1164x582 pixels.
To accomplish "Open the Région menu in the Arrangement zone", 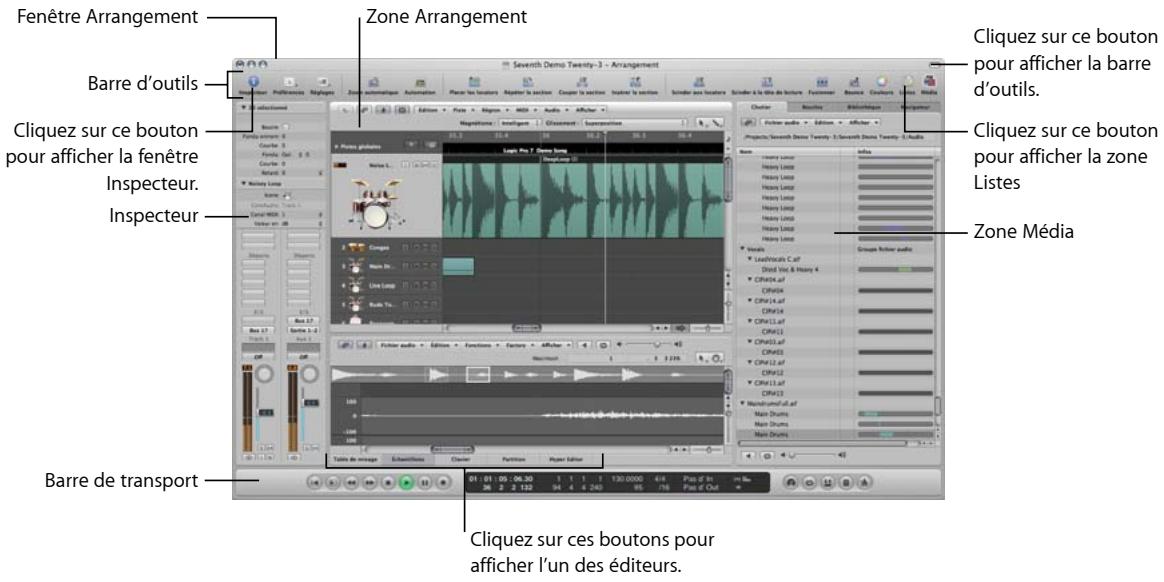I will pos(493,109).
